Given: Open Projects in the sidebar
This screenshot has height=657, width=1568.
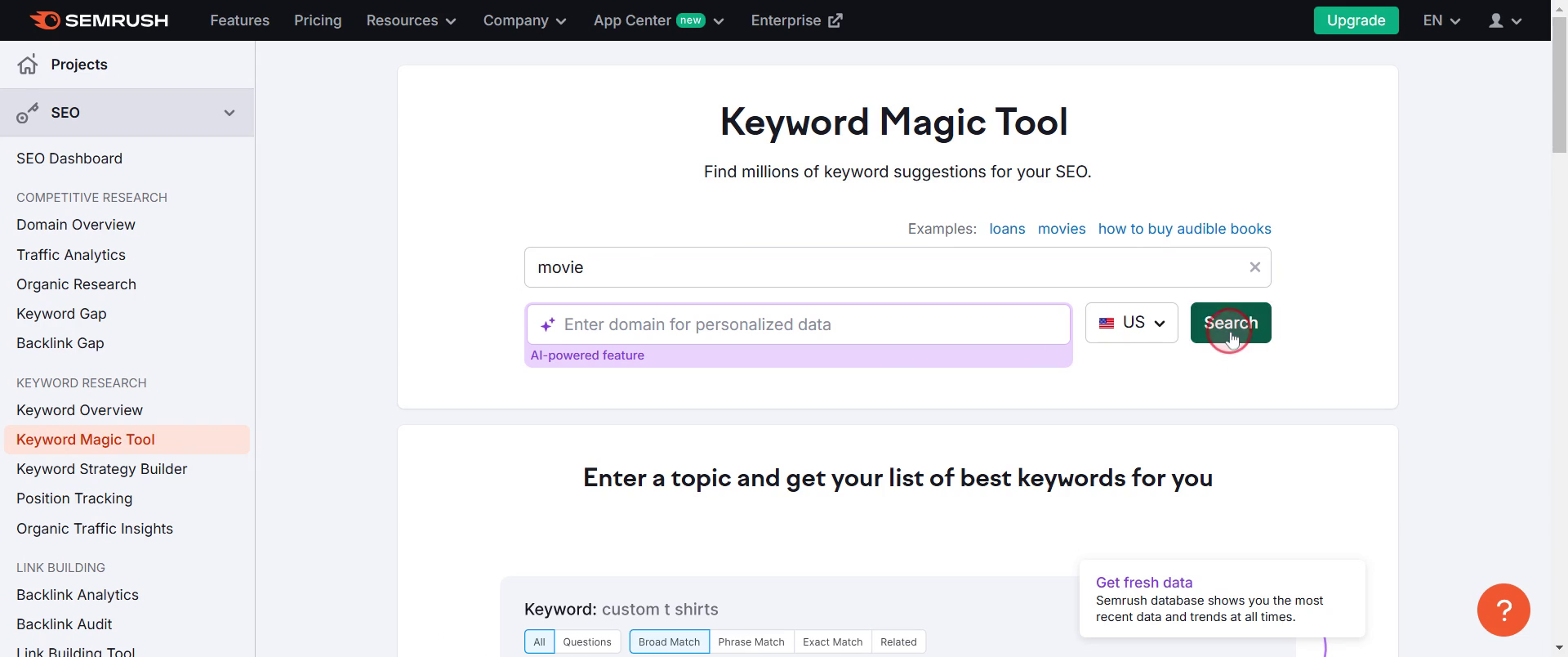Looking at the screenshot, I should coord(79,65).
